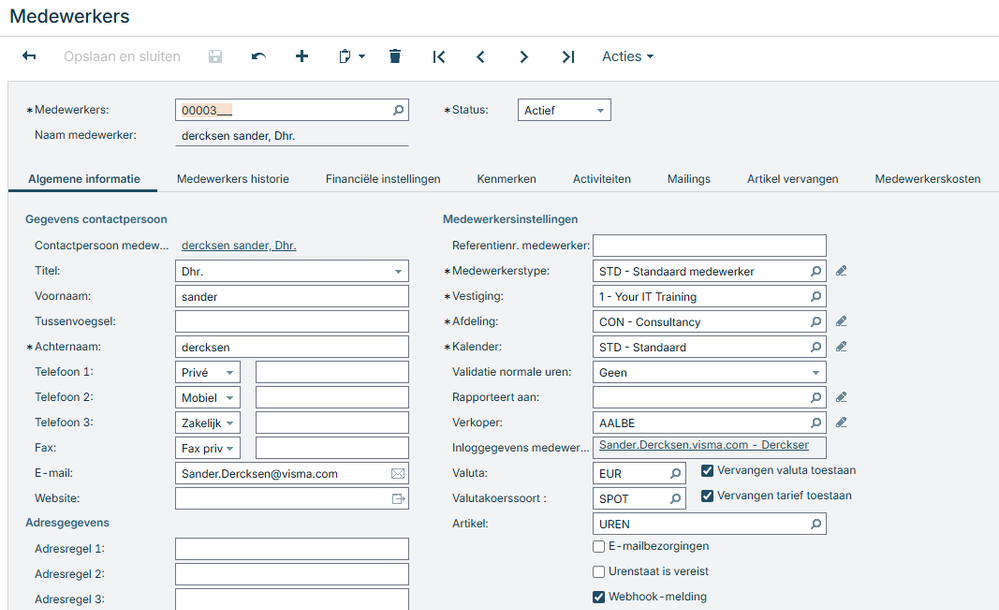Open the Medewerkers historie tab

(x=233, y=179)
